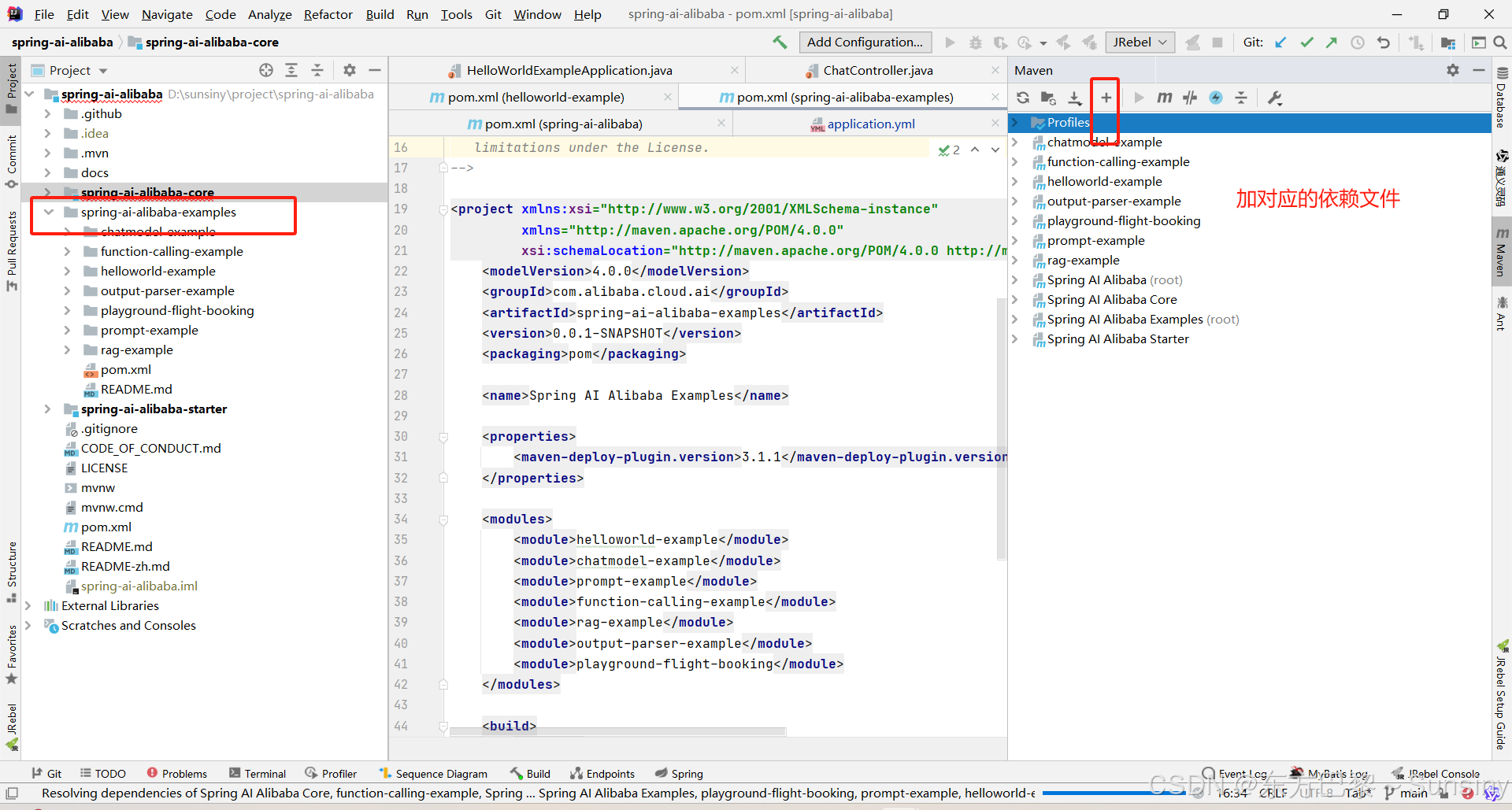
Task: Open the Build menu
Action: tap(380, 14)
